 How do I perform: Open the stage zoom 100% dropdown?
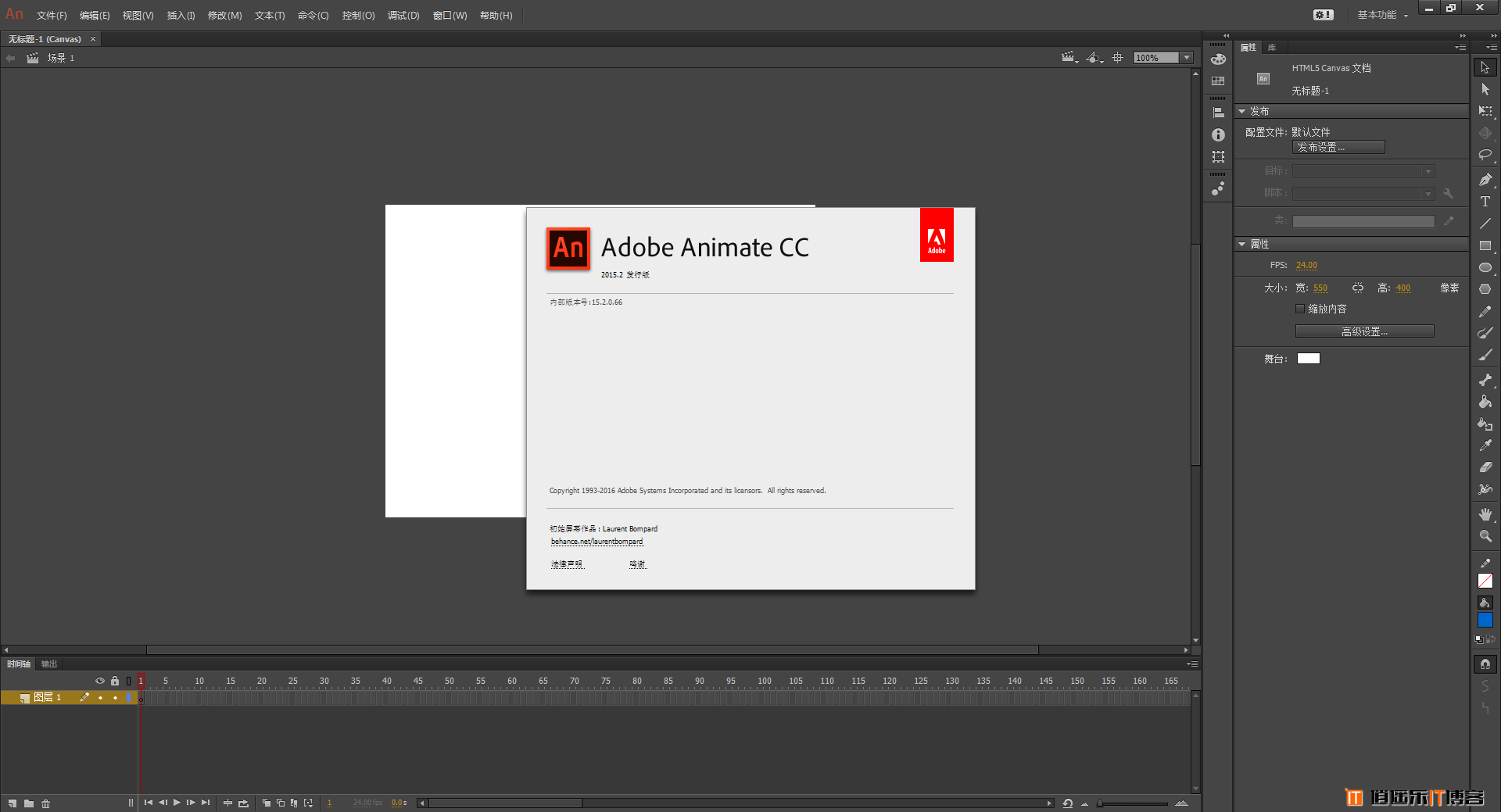[x=1187, y=58]
